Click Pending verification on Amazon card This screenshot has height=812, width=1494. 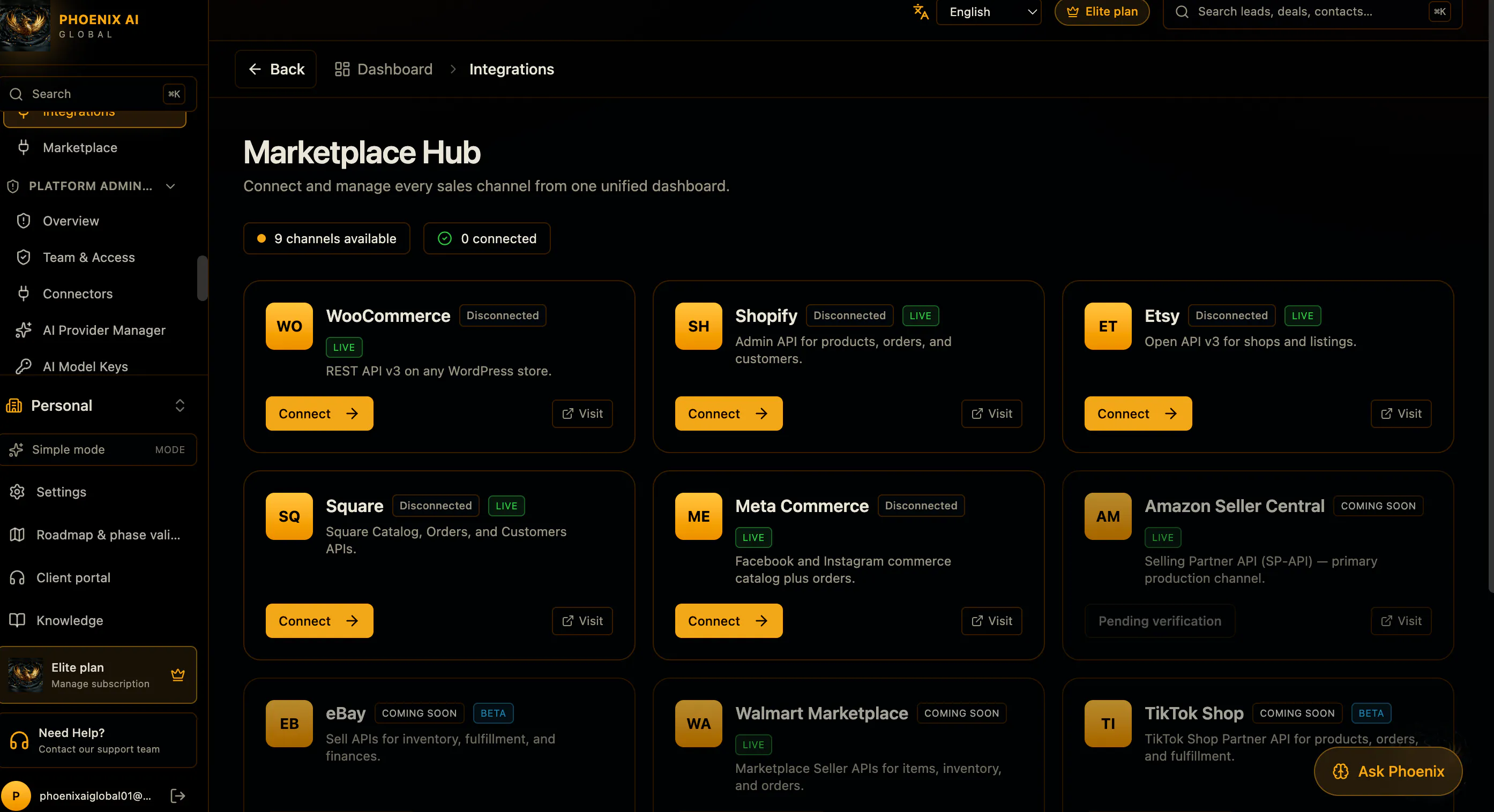[x=1160, y=621]
